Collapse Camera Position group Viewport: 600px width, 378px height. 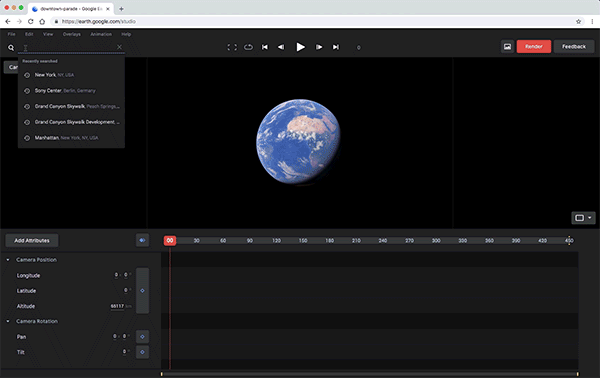coord(8,260)
